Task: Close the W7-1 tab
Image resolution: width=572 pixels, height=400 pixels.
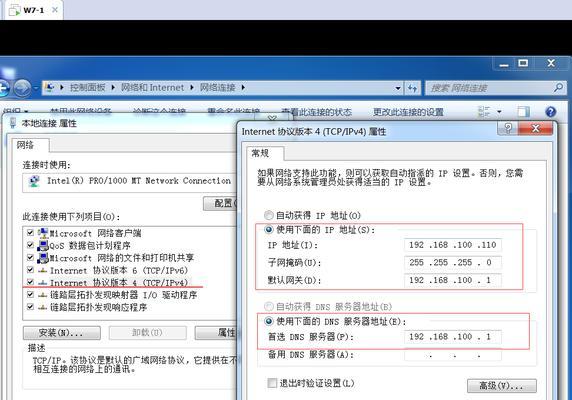Action: (x=55, y=10)
